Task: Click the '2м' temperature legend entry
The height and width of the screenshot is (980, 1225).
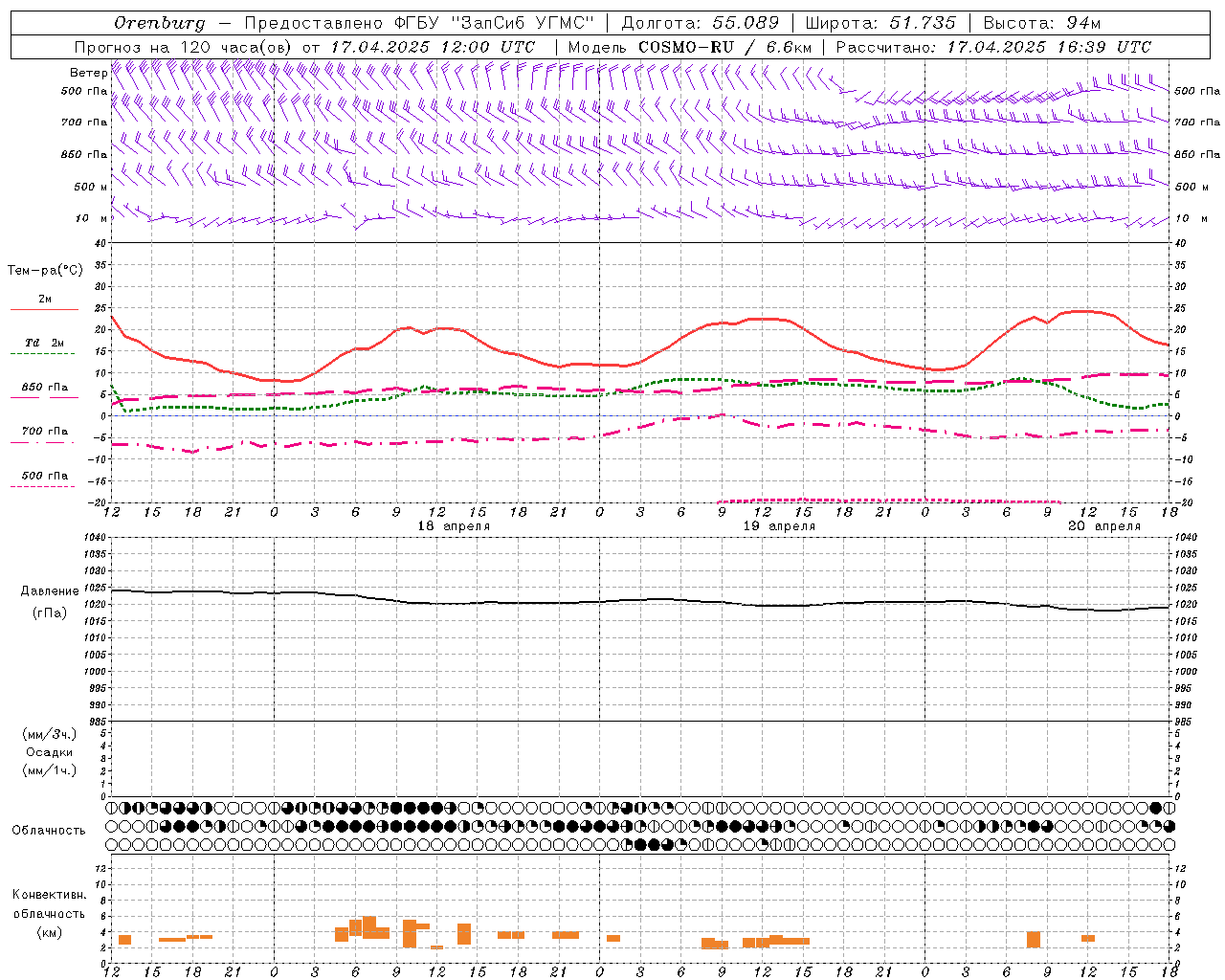Action: tap(45, 299)
